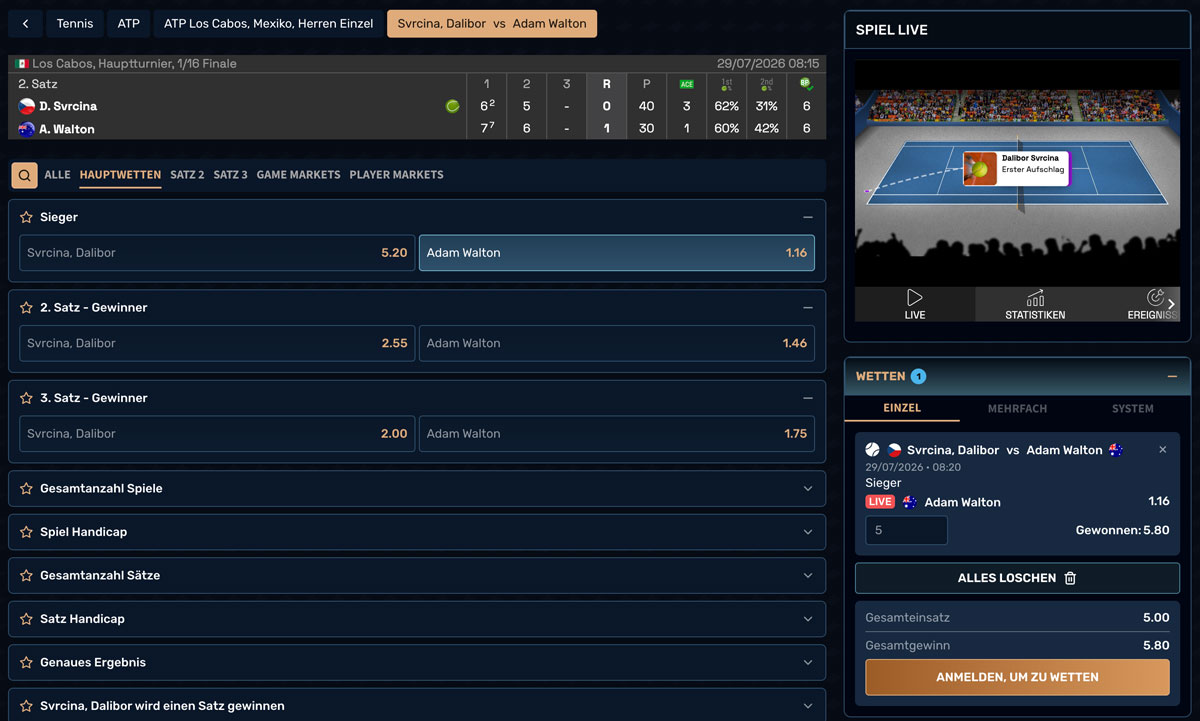Collapse the Sieger market section
The image size is (1200, 721).
[x=807, y=217]
